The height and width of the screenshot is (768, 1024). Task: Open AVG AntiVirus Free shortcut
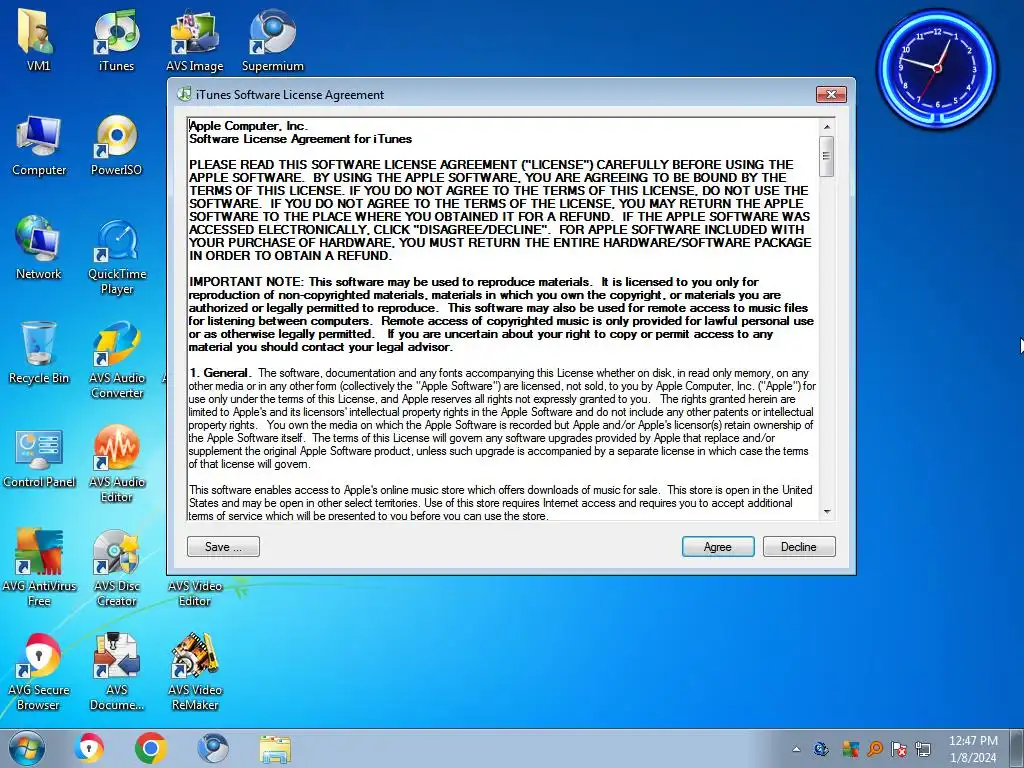click(39, 567)
